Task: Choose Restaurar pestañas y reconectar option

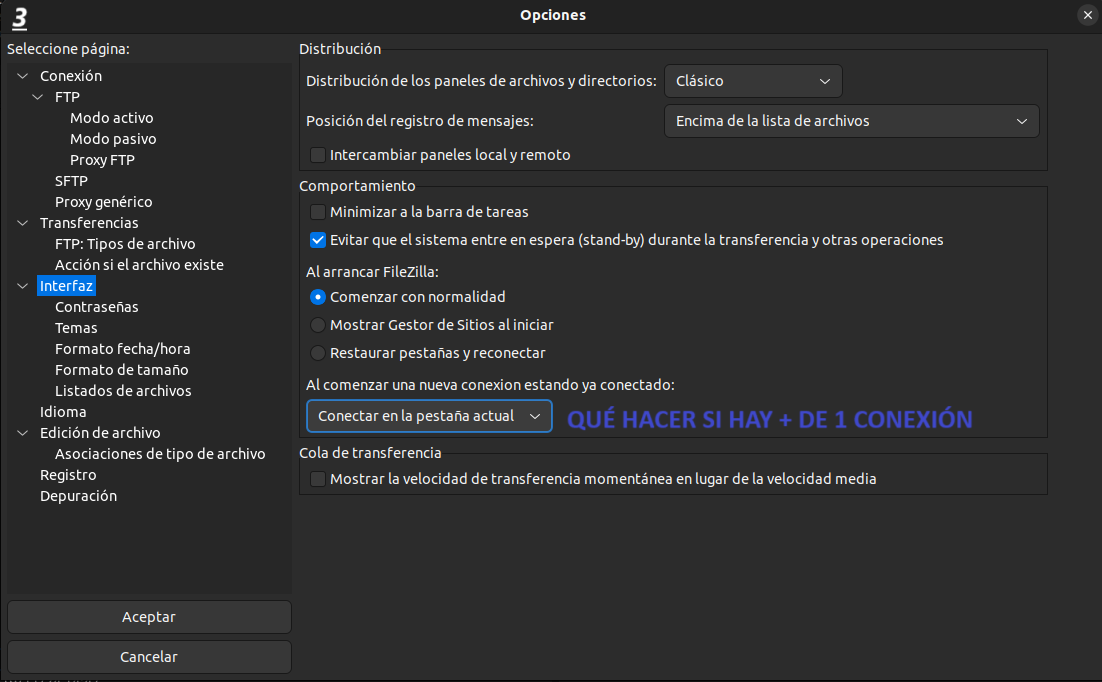Action: point(318,353)
